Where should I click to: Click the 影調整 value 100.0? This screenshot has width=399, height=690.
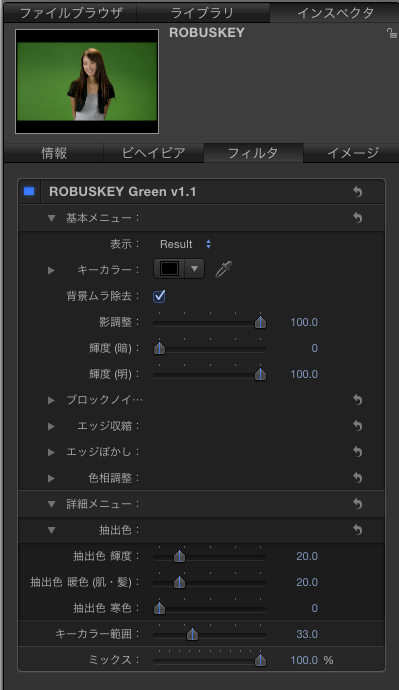pos(304,322)
